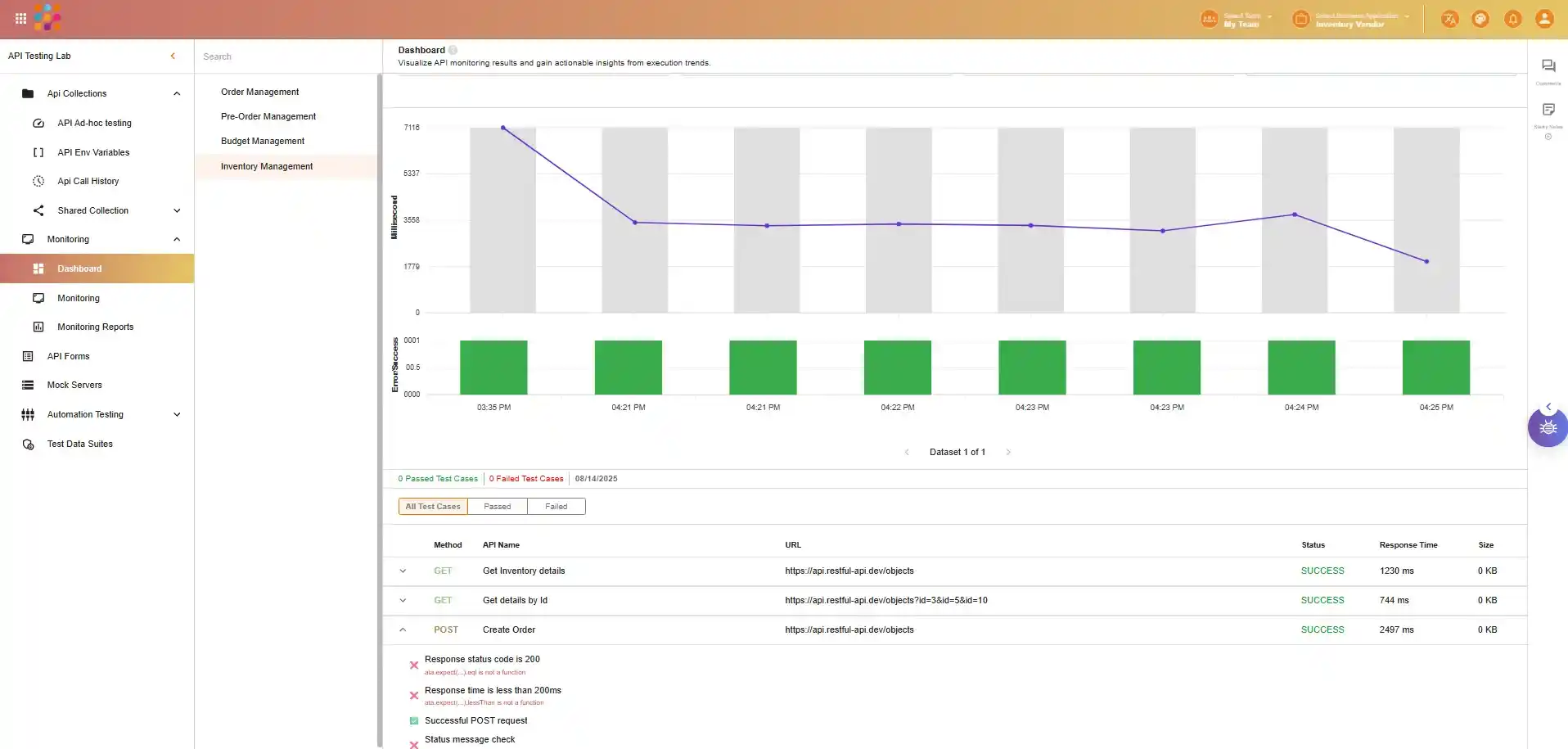Open the Select Team dropdown
Image resolution: width=1568 pixels, height=749 pixels.
tap(1242, 20)
